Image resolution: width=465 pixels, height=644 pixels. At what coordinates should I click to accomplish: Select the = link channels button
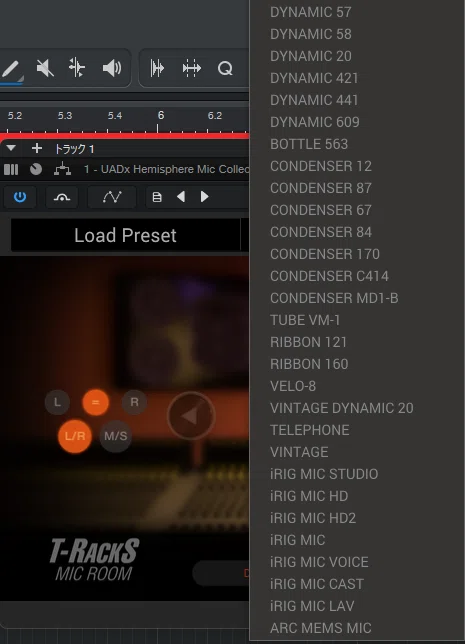(95, 402)
